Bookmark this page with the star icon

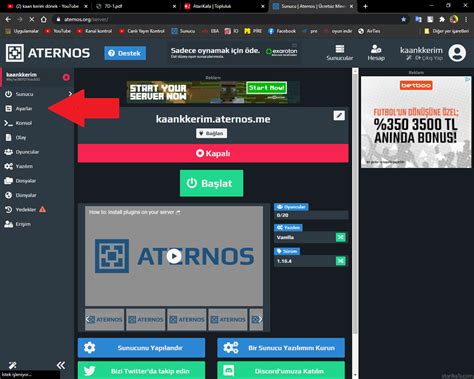pyautogui.click(x=404, y=19)
